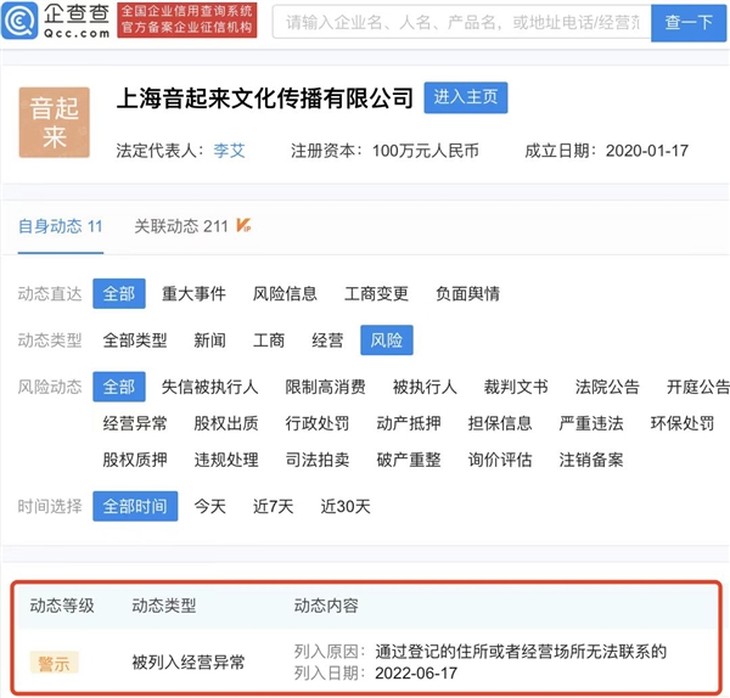The width and height of the screenshot is (730, 698).
Task: Click the Qcc.com logo icon
Action: point(20,20)
